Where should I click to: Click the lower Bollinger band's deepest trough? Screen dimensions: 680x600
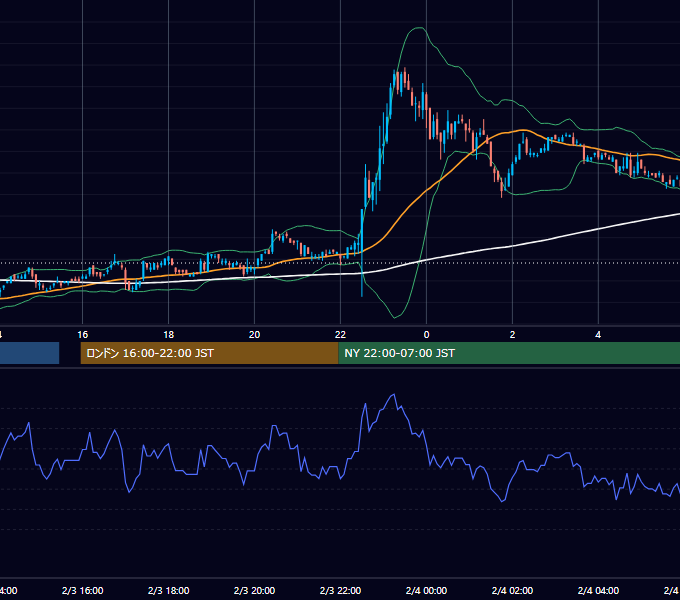click(394, 317)
